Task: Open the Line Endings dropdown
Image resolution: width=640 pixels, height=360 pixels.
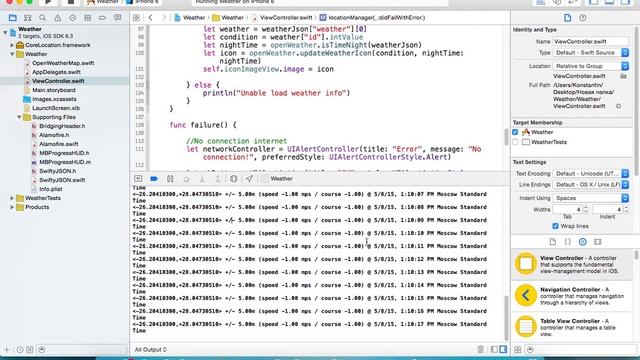Action: [x=591, y=184]
